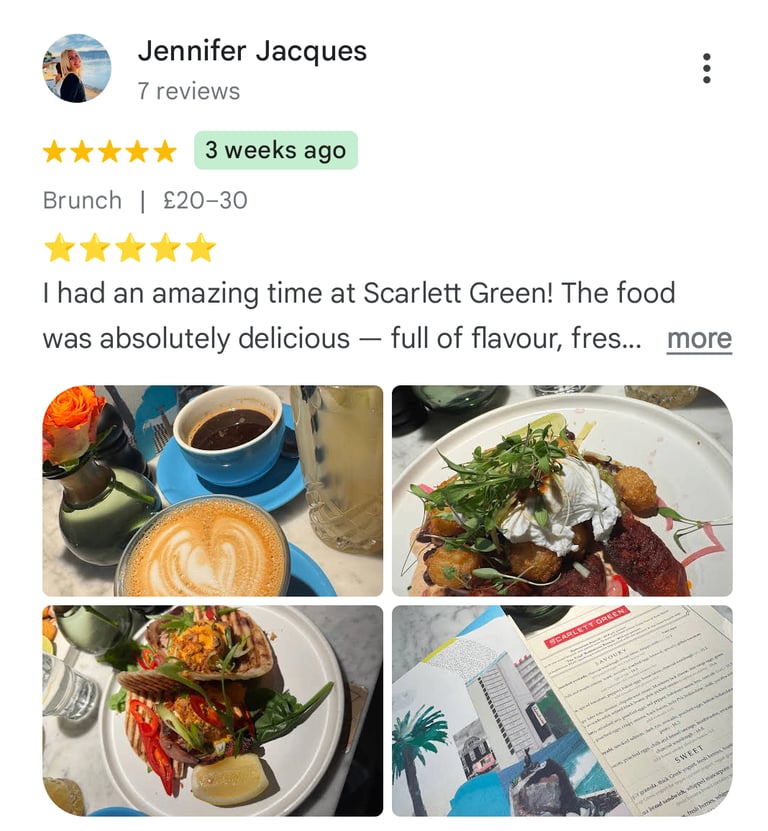Viewport: 768px width, 831px height.
Task: Open the poached egg dish photo
Action: [562, 491]
